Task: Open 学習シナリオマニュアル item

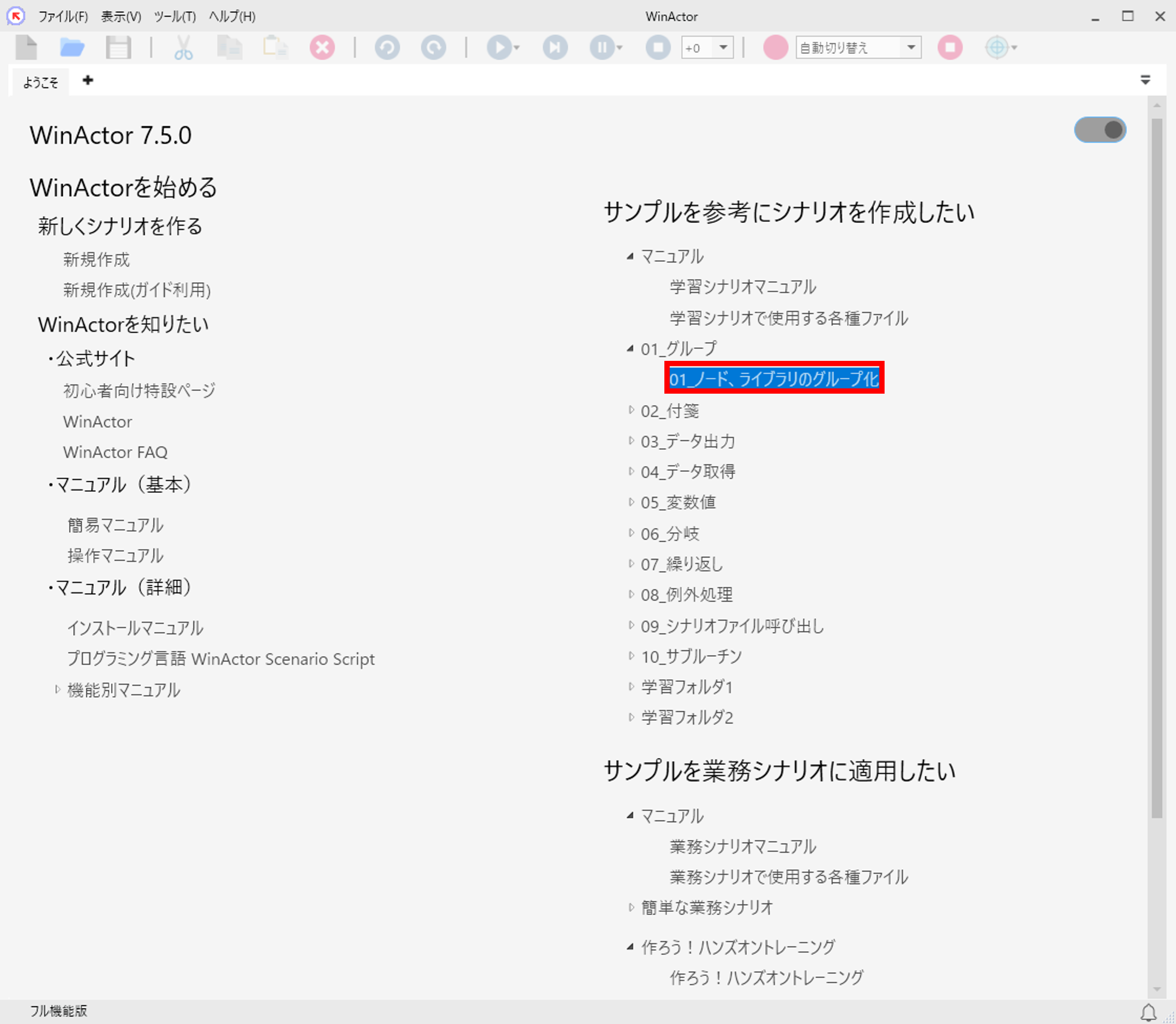Action: click(743, 286)
